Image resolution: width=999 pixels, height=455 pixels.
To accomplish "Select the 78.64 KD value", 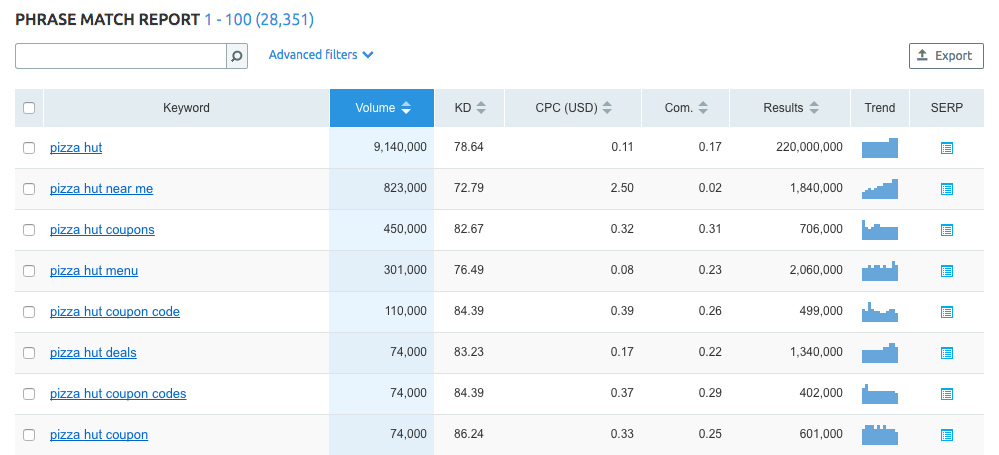I will pyautogui.click(x=469, y=147).
